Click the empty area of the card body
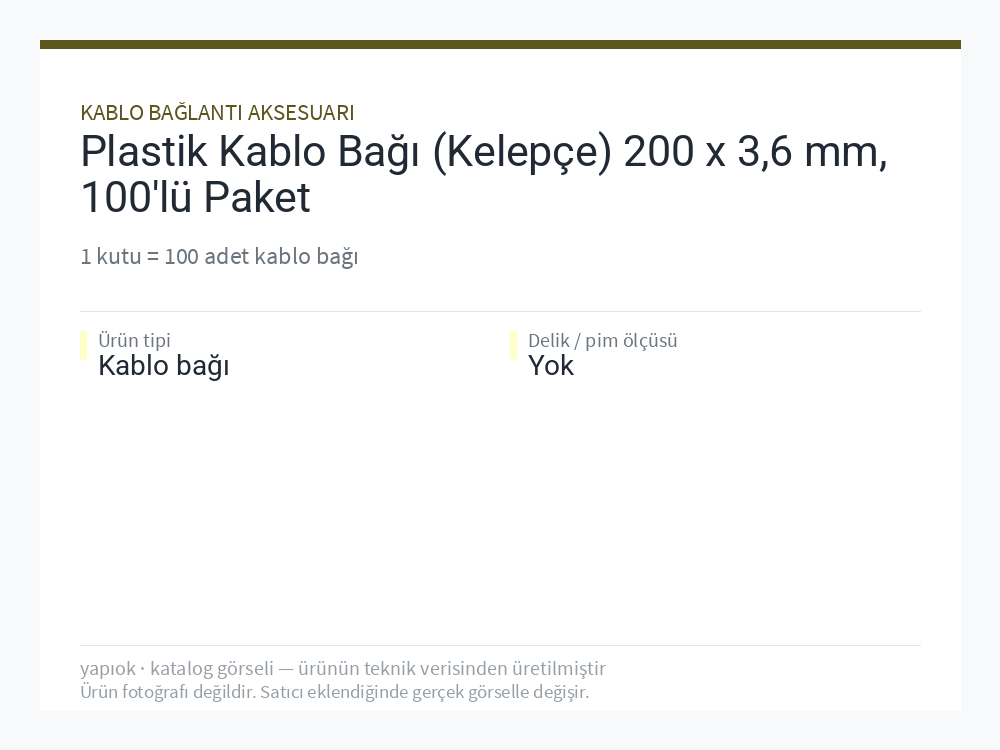 [500, 510]
